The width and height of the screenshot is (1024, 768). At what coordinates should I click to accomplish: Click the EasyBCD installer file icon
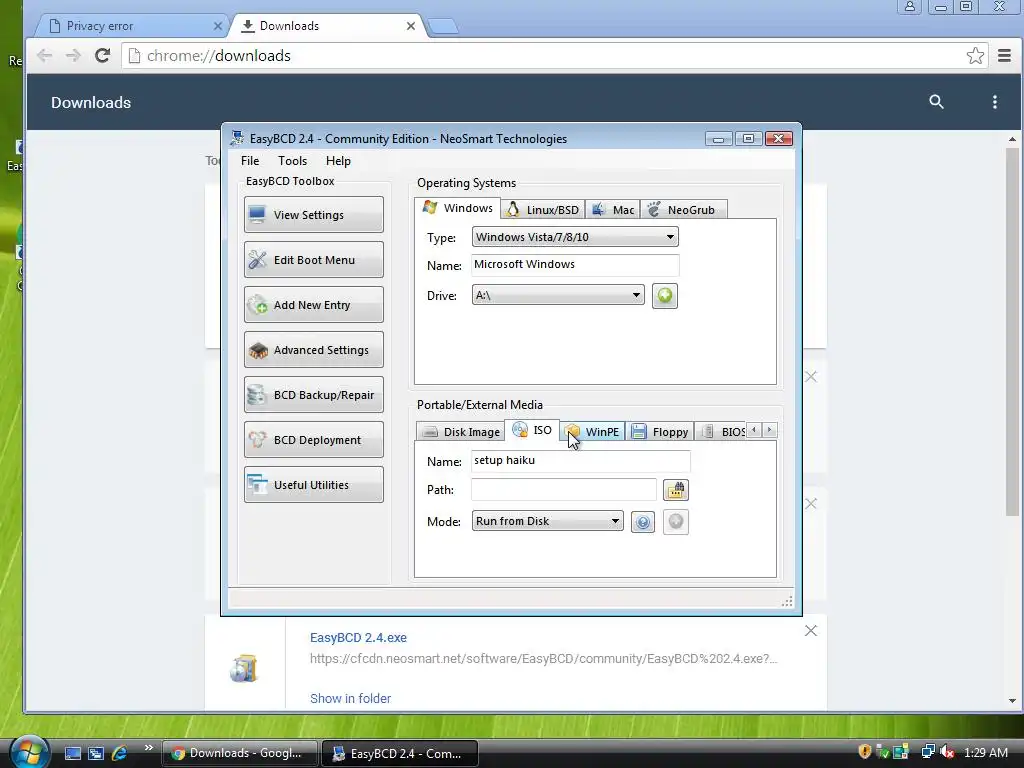(244, 667)
